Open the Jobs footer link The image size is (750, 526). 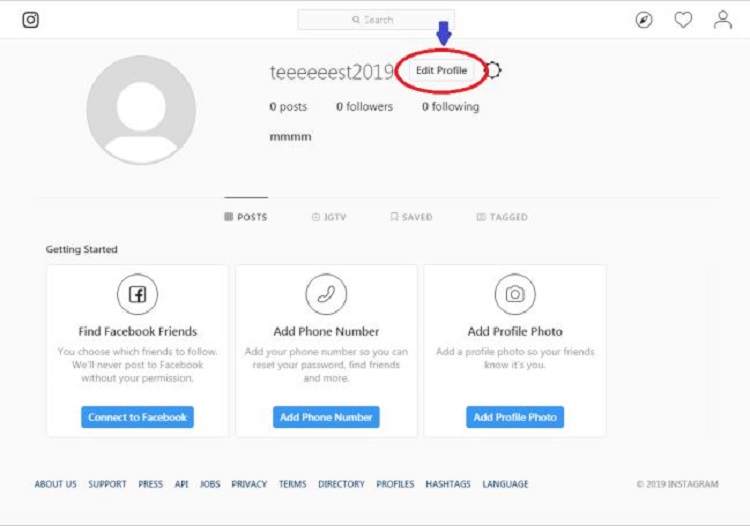pyautogui.click(x=210, y=484)
